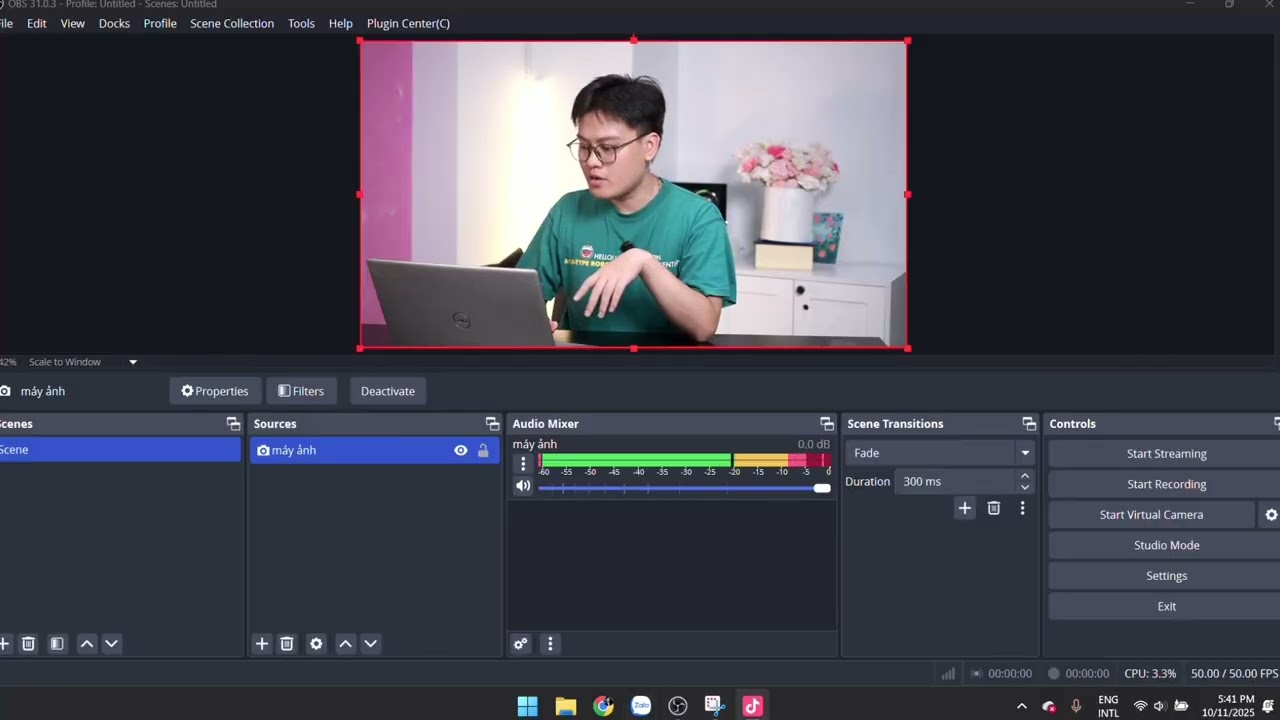The width and height of the screenshot is (1280, 720).
Task: Open Settings from Controls dock
Action: tap(1166, 576)
